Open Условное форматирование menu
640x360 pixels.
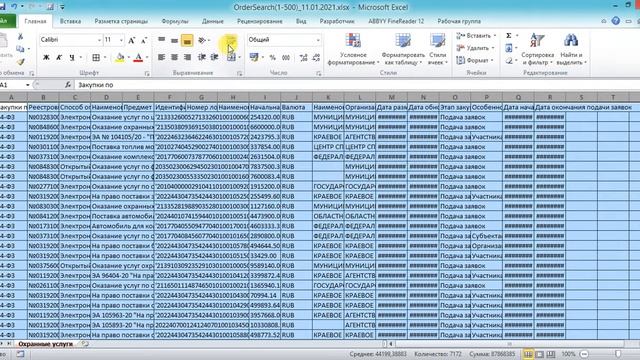pos(353,49)
